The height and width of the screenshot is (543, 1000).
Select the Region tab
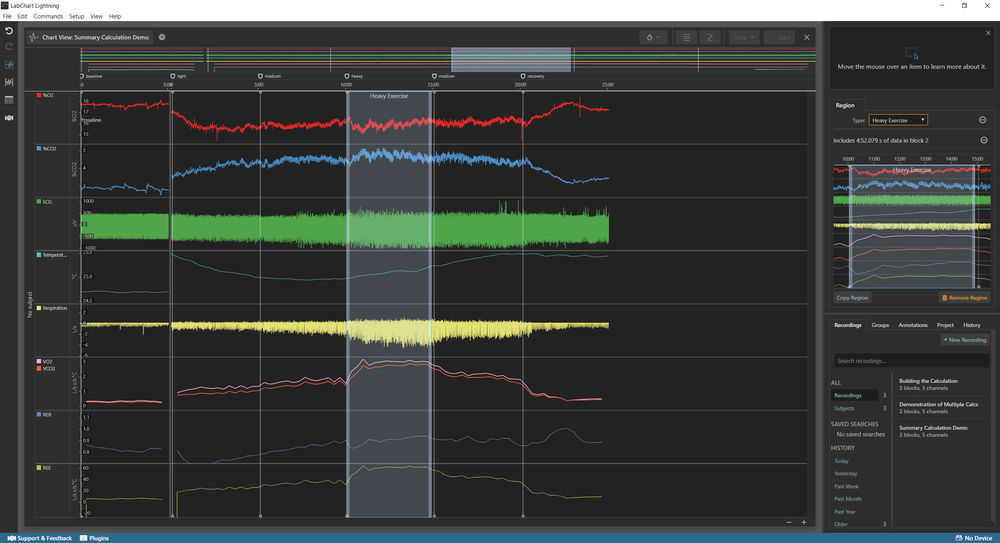point(845,105)
